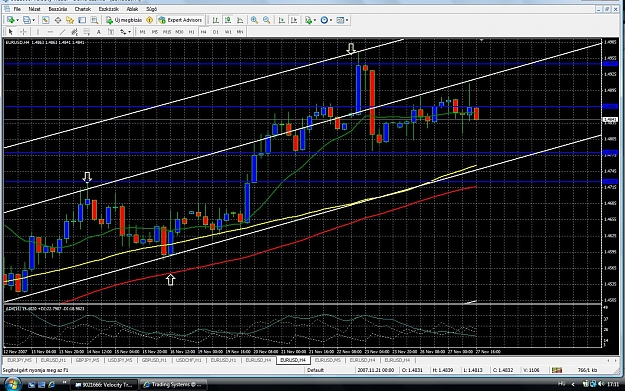Open the Templates dropdown
Image resolution: width=625 pixels, height=391 pixels.
[342, 20]
